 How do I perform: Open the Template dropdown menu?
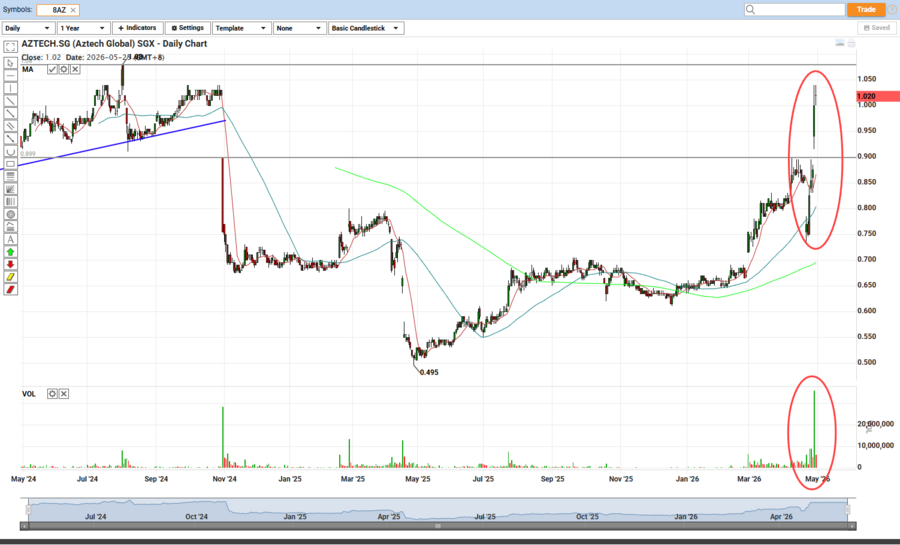(x=241, y=28)
